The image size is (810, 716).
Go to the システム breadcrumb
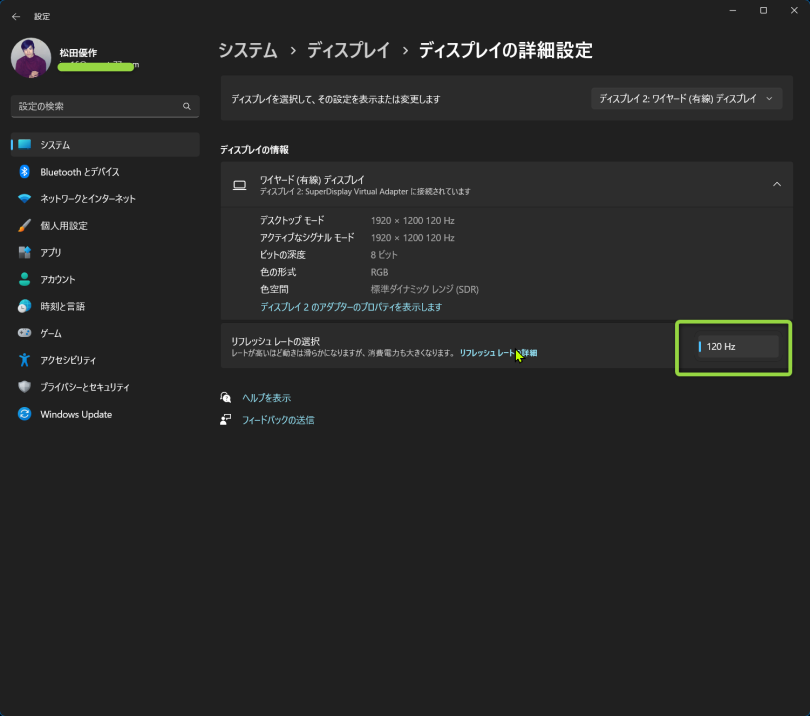pyautogui.click(x=248, y=51)
